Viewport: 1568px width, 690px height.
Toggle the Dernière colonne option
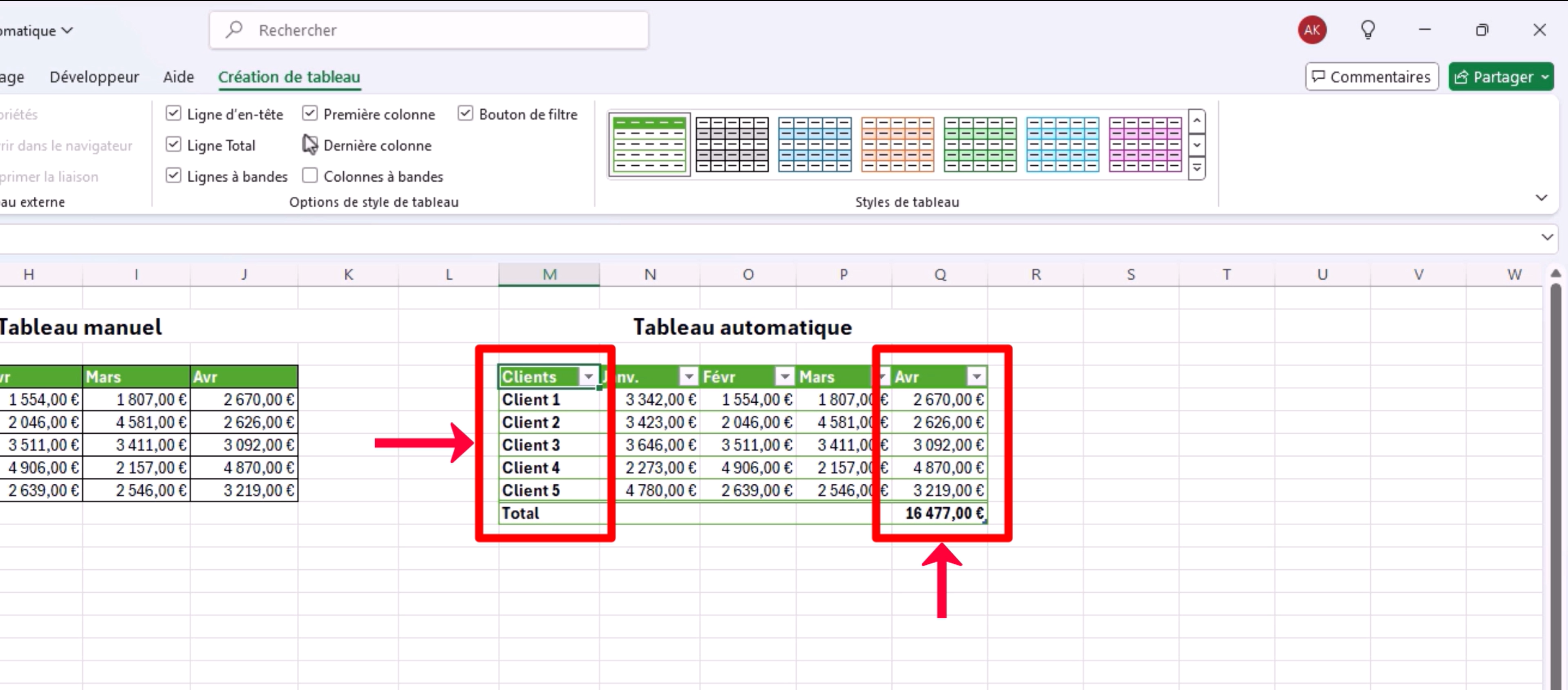(x=310, y=145)
